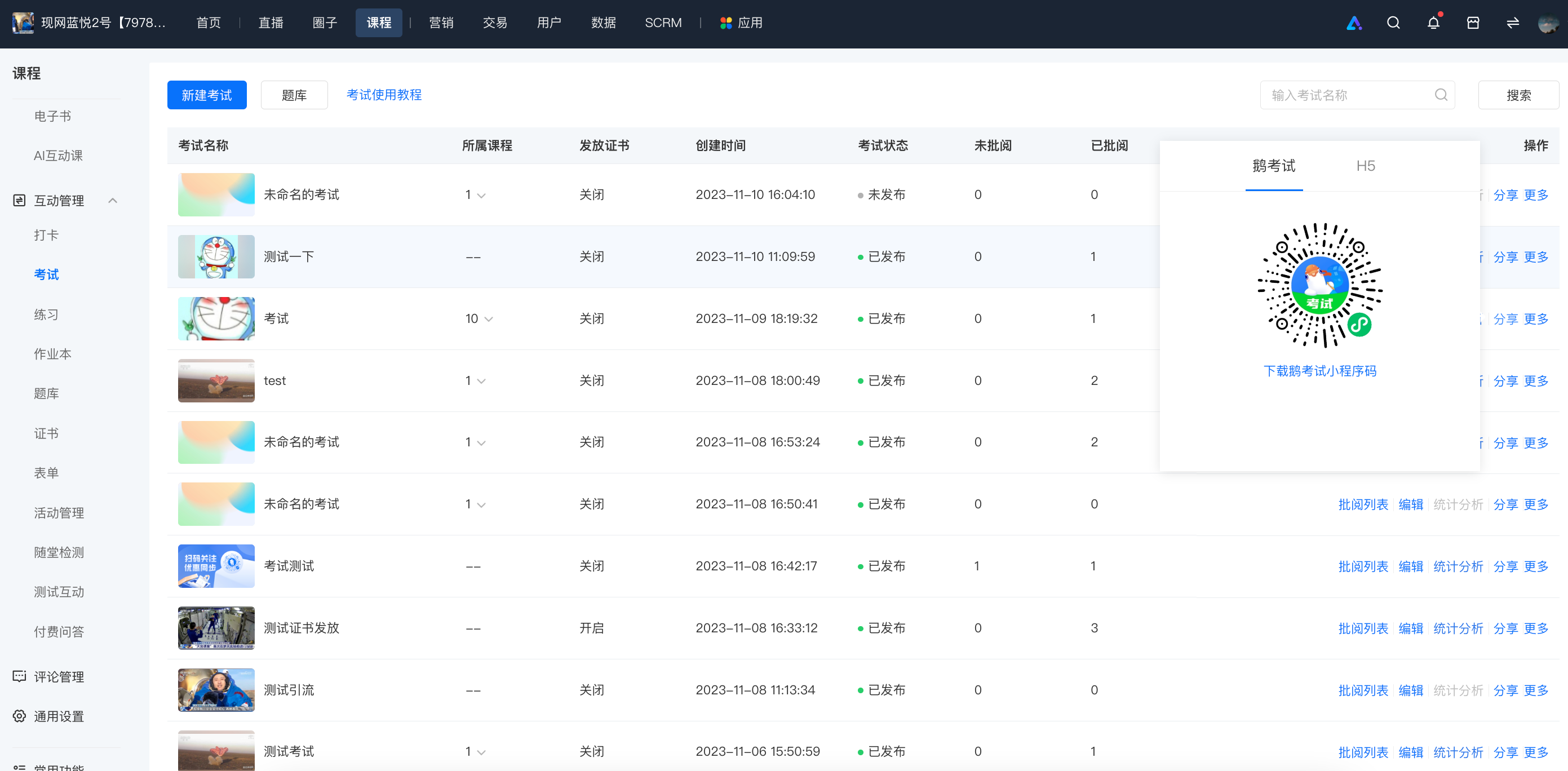The width and height of the screenshot is (1568, 771).
Task: Switch to the H5 tab in share popup
Action: point(1365,166)
